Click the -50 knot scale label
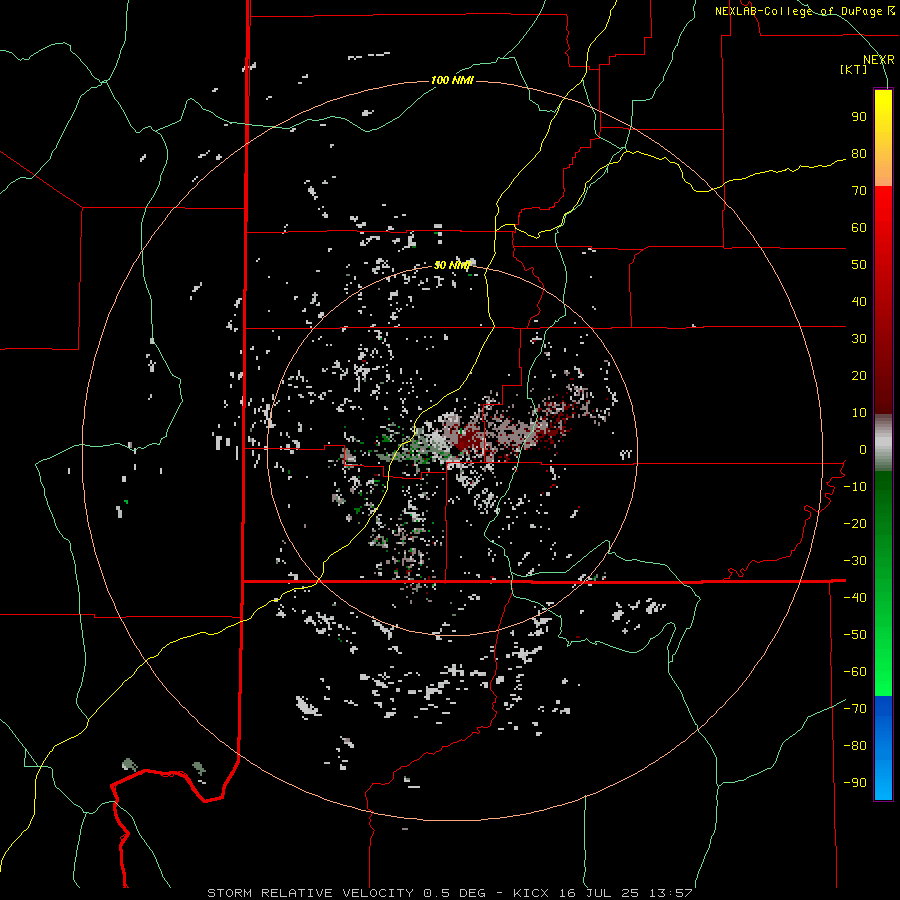This screenshot has width=900, height=900. pos(855,635)
